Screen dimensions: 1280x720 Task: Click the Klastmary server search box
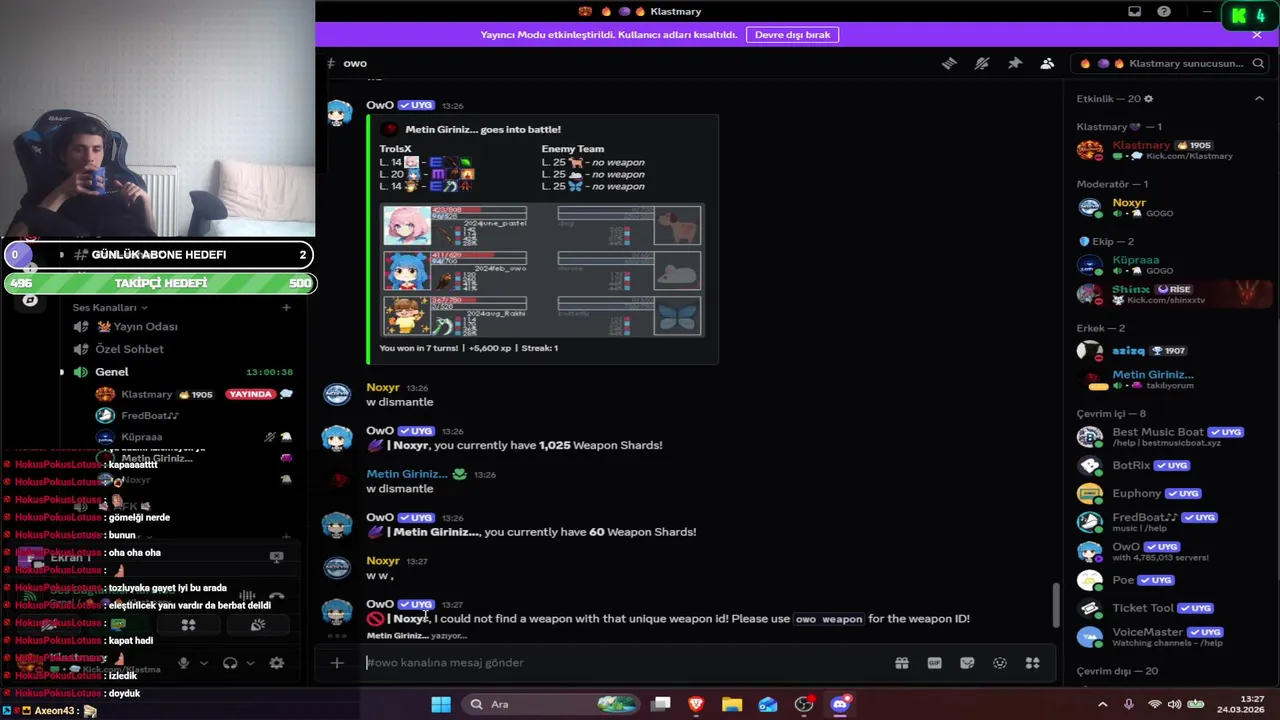click(1170, 63)
